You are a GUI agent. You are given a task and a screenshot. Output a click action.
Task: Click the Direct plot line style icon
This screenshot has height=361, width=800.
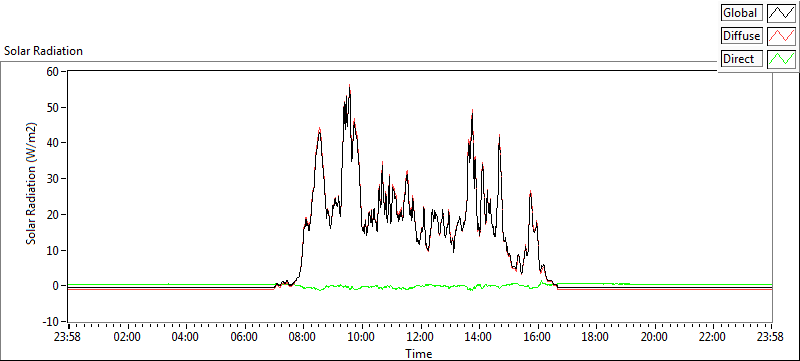[782, 59]
